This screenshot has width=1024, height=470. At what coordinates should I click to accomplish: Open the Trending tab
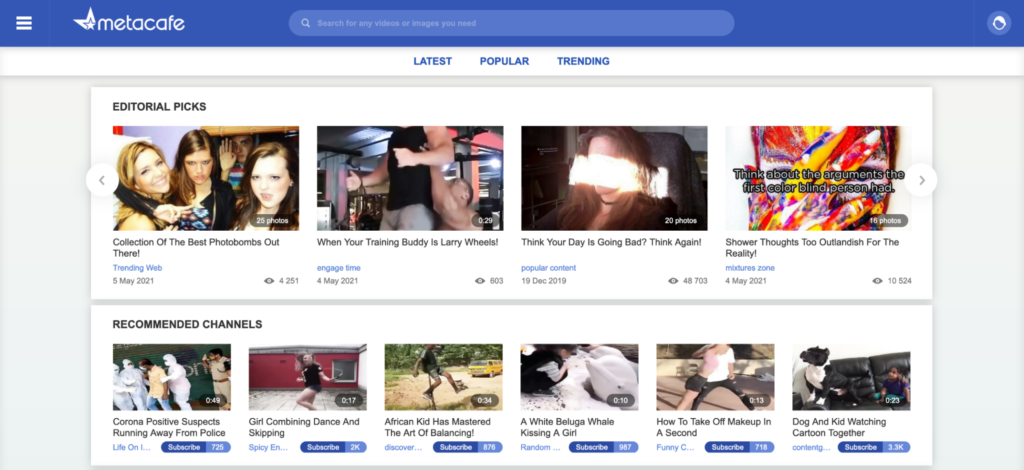[583, 61]
